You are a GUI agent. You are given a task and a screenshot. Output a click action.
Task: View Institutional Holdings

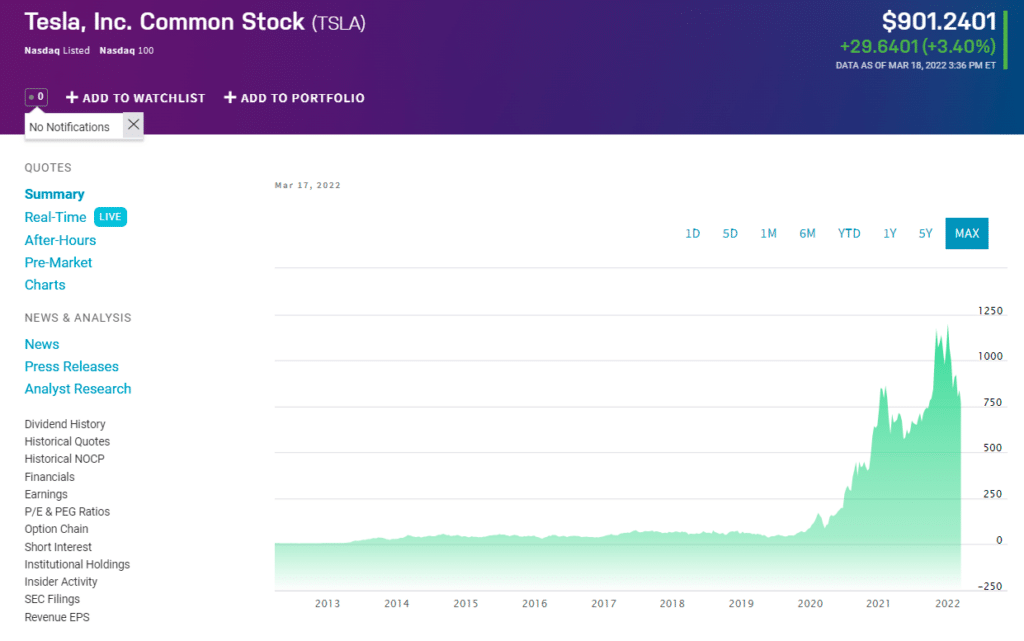pos(77,565)
